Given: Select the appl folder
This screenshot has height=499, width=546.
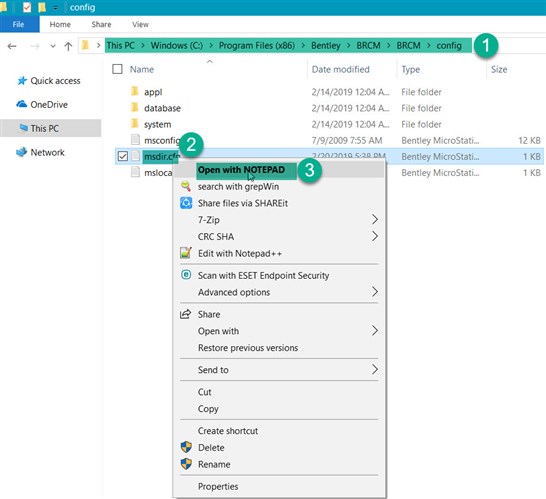Looking at the screenshot, I should click(x=153, y=92).
